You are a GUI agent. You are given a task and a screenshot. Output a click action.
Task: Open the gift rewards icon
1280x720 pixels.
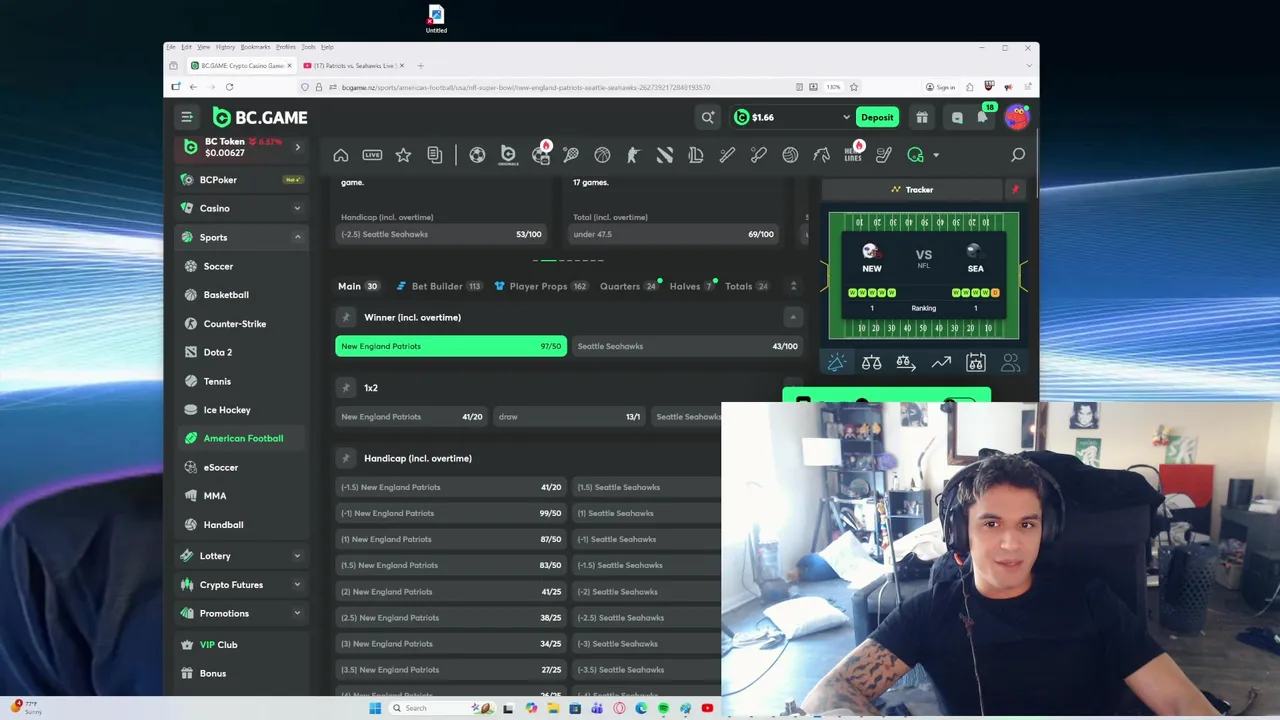tap(922, 117)
